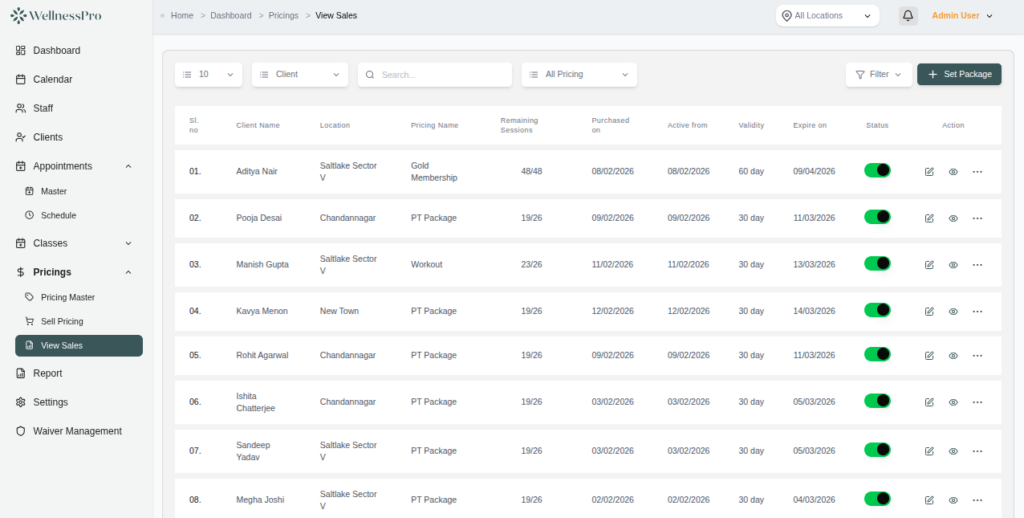Open the Client search-type dropdown
This screenshot has height=518, width=1024.
[x=300, y=74]
